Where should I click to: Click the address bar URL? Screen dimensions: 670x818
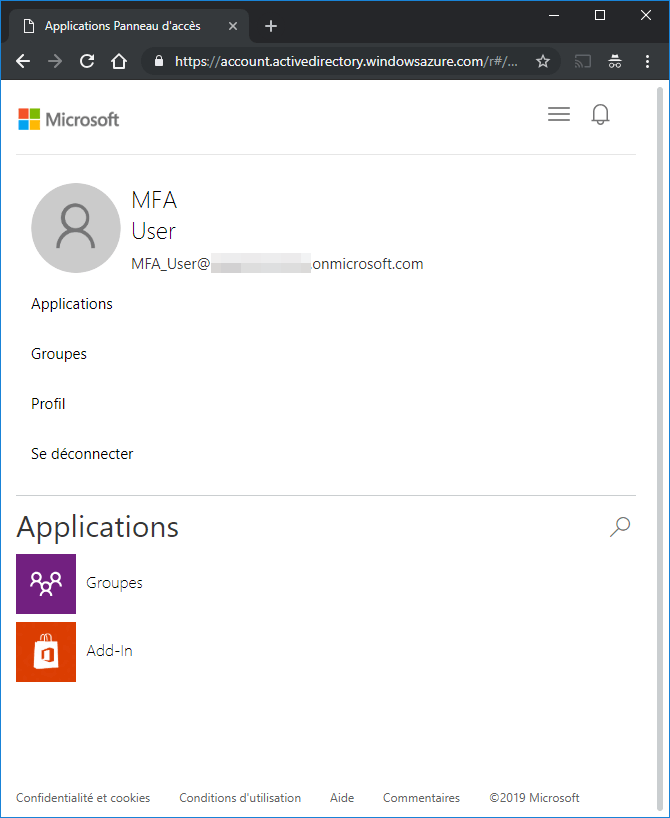point(346,62)
